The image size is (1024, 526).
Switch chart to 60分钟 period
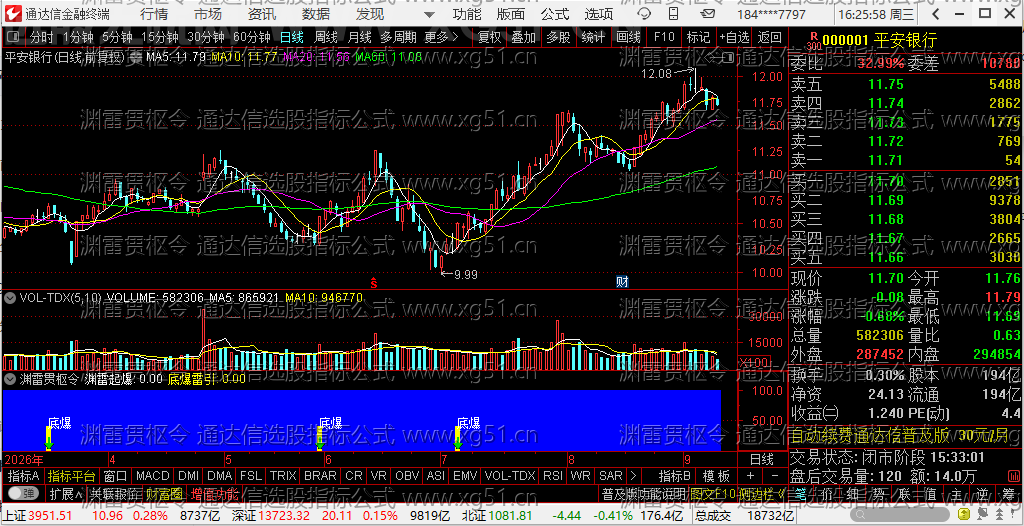[251, 37]
